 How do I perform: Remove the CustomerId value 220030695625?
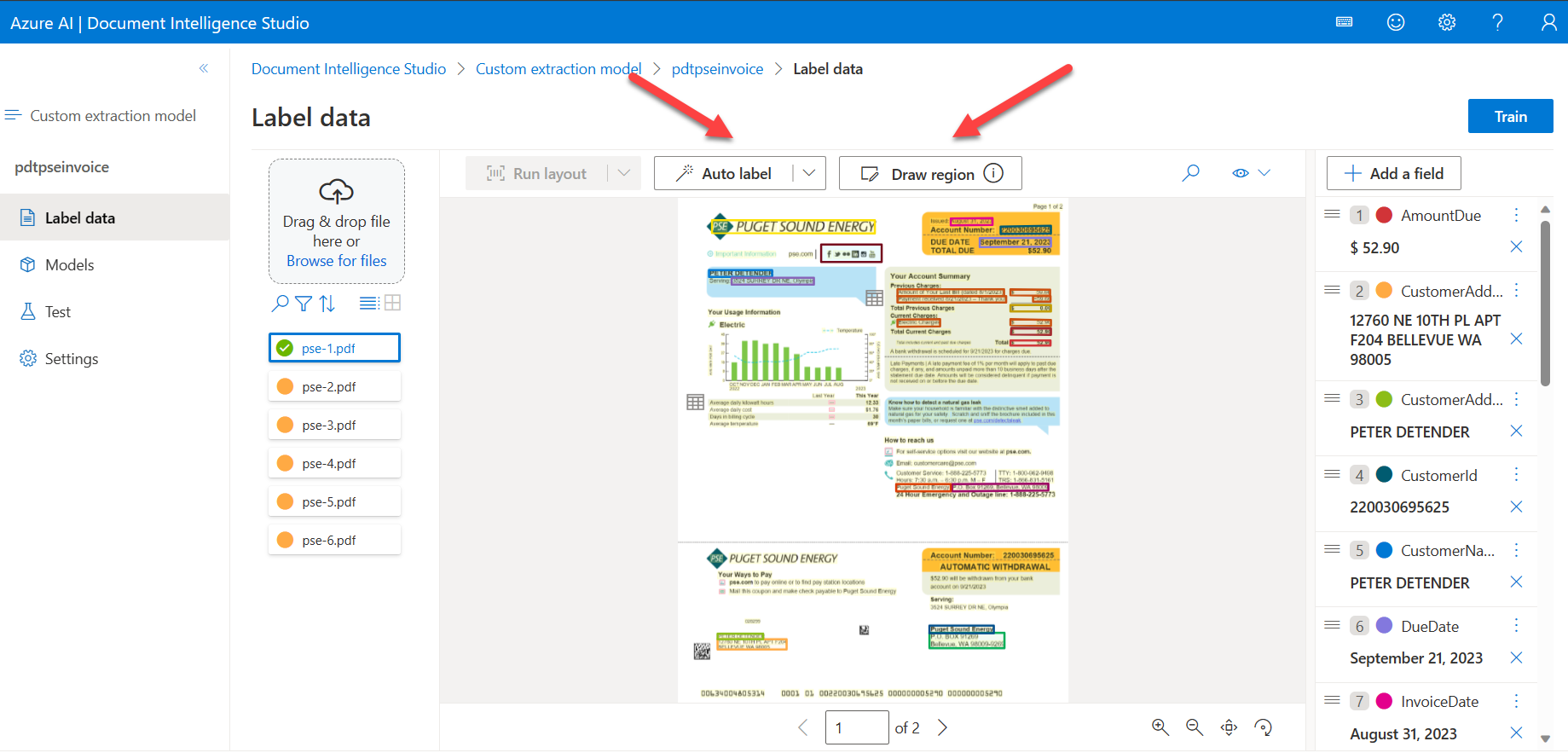(x=1516, y=507)
